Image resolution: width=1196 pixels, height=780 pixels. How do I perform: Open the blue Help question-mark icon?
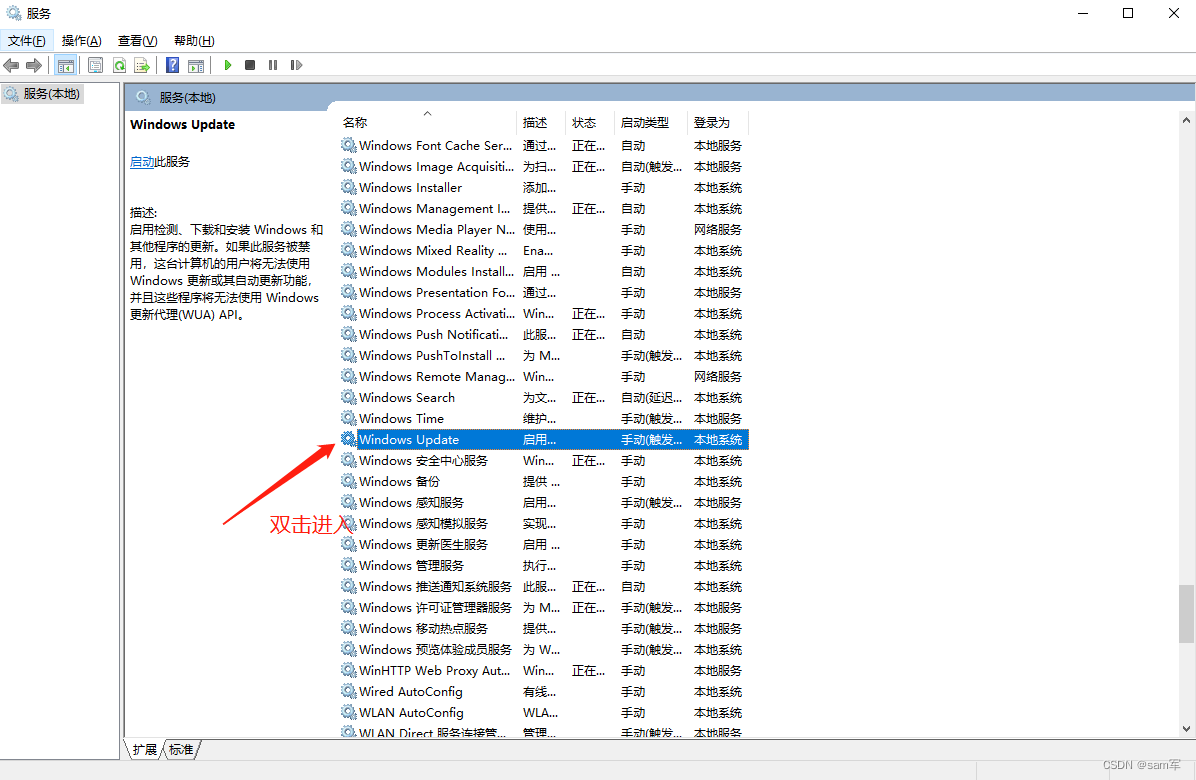pyautogui.click(x=173, y=66)
